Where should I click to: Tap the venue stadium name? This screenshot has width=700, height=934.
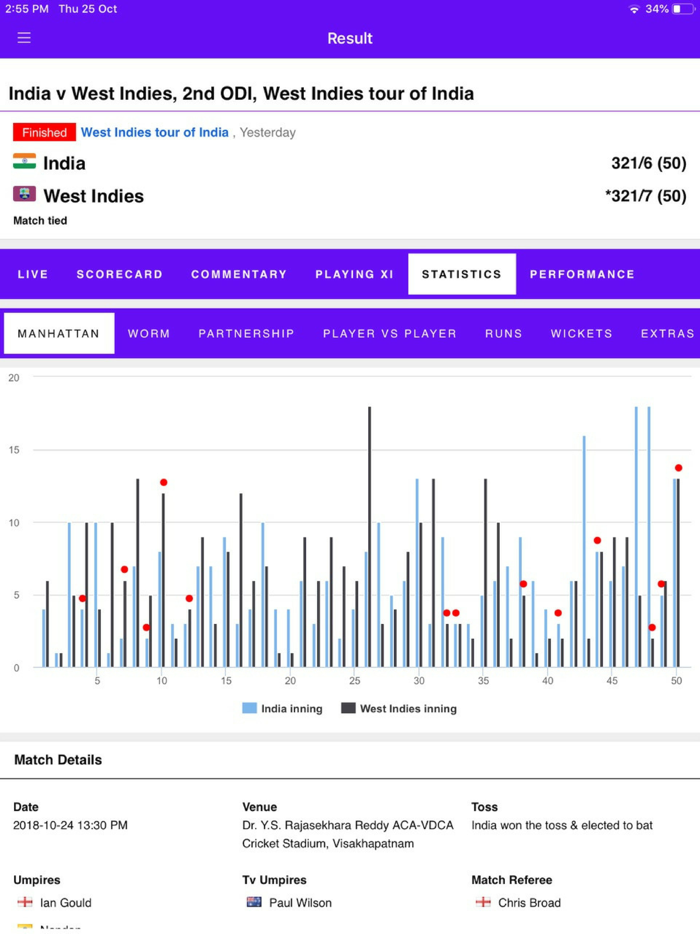[348, 834]
